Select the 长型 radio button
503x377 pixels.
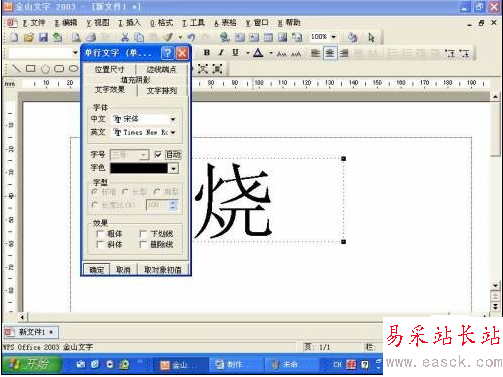(125, 192)
